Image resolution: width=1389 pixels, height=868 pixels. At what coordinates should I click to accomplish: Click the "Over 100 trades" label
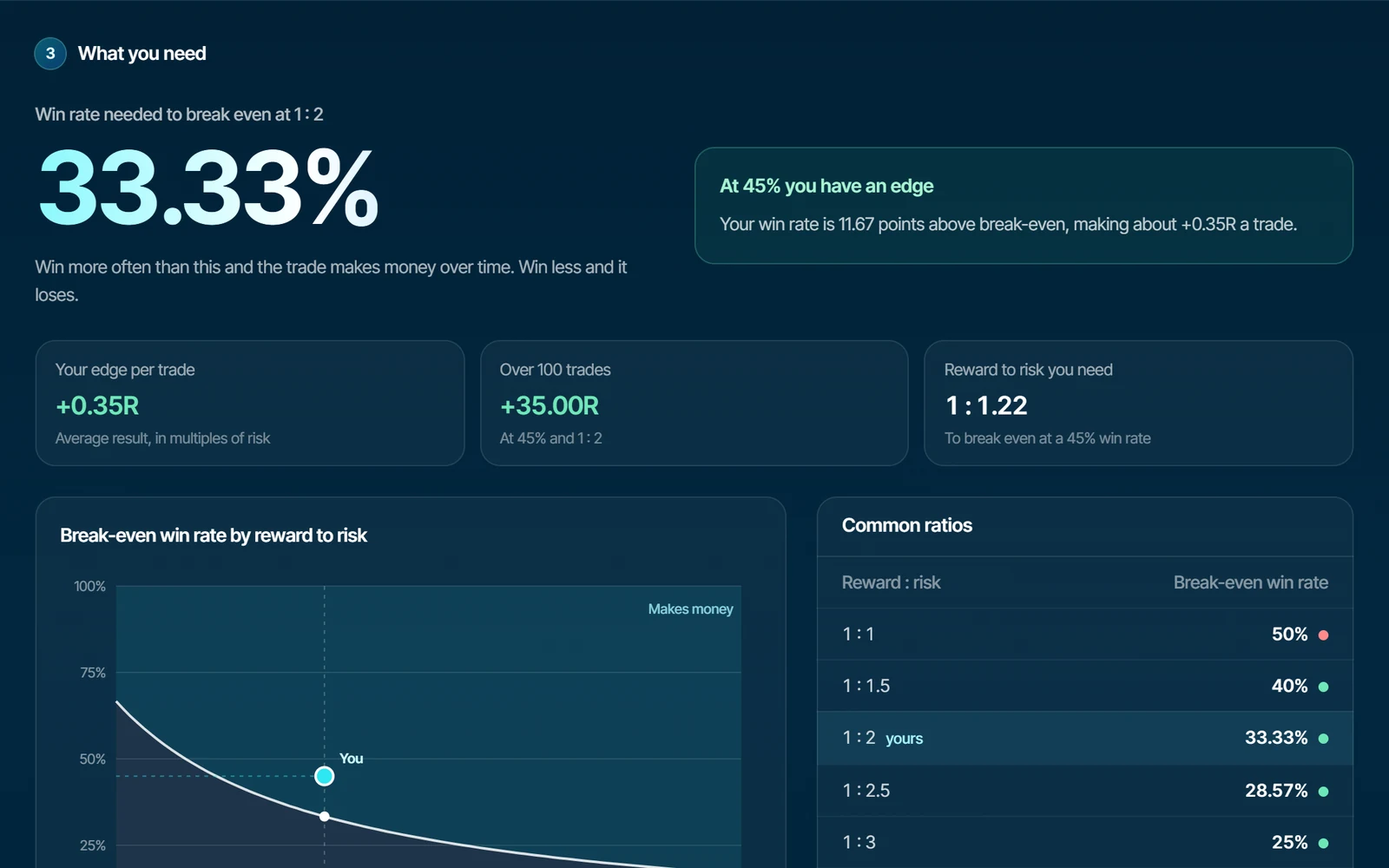pos(555,370)
